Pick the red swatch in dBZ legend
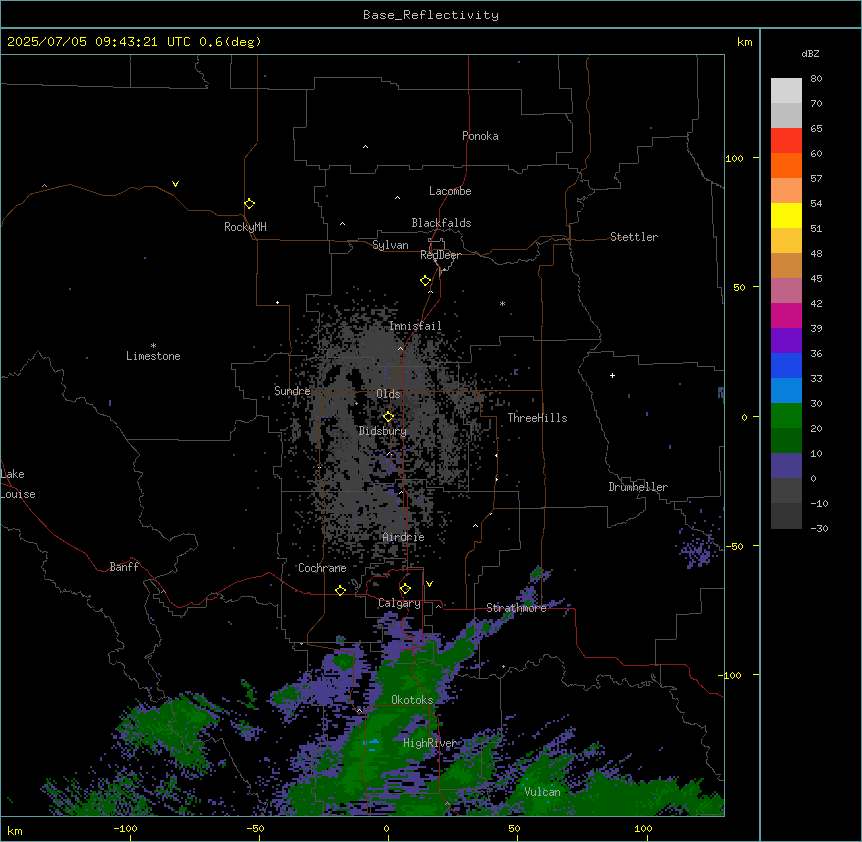The image size is (862, 842). [786, 140]
